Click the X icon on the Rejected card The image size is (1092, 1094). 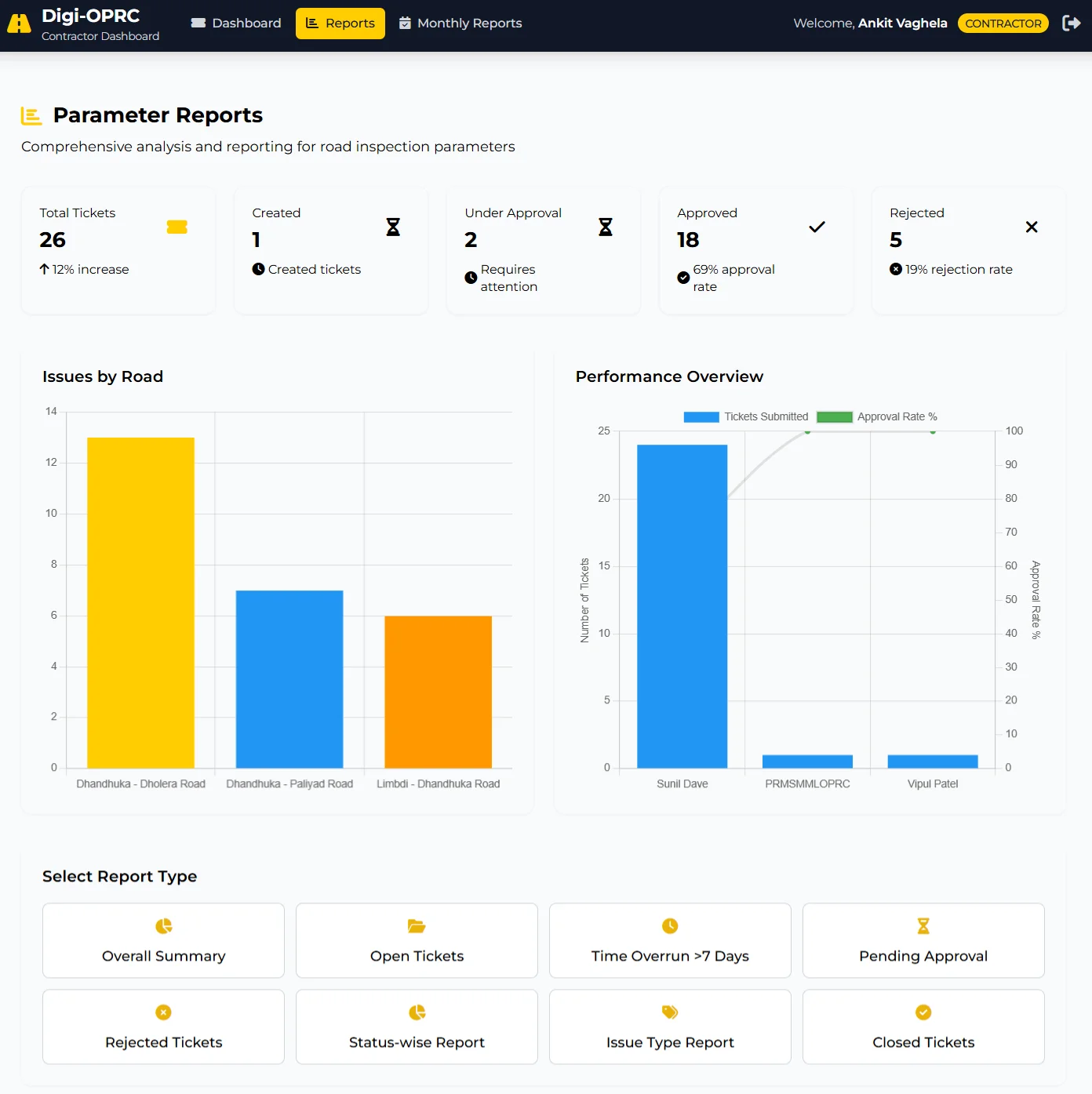pos(1031,227)
